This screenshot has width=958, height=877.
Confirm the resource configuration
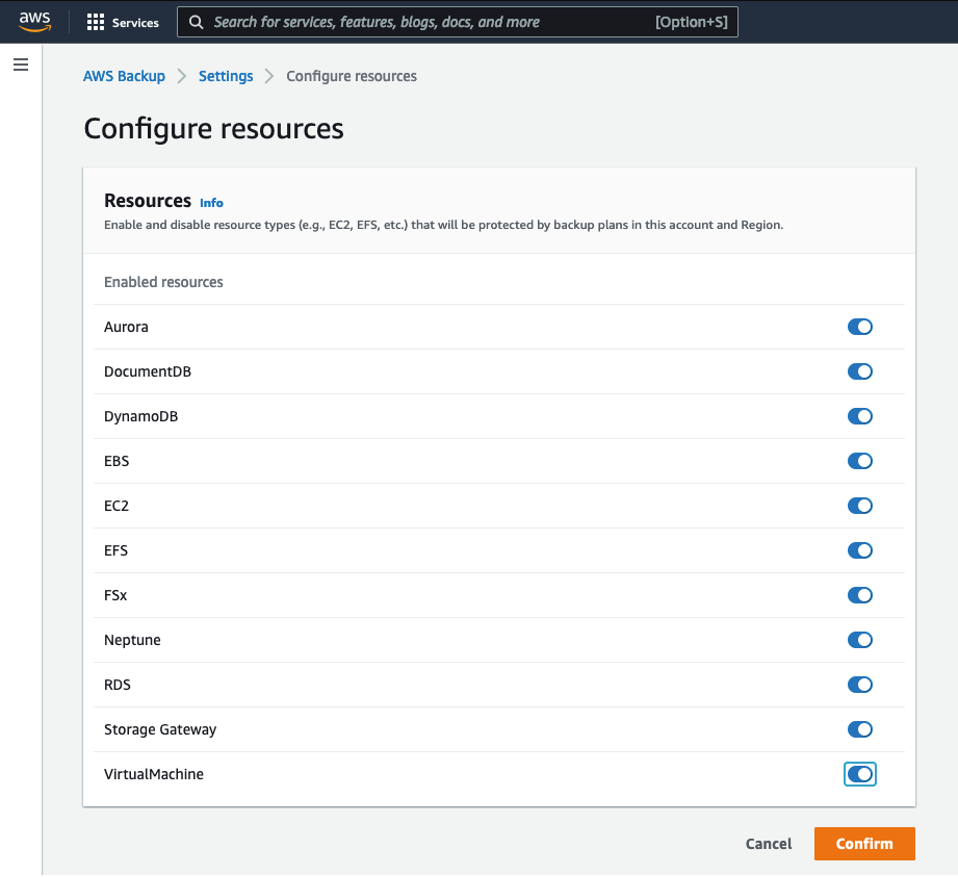864,843
